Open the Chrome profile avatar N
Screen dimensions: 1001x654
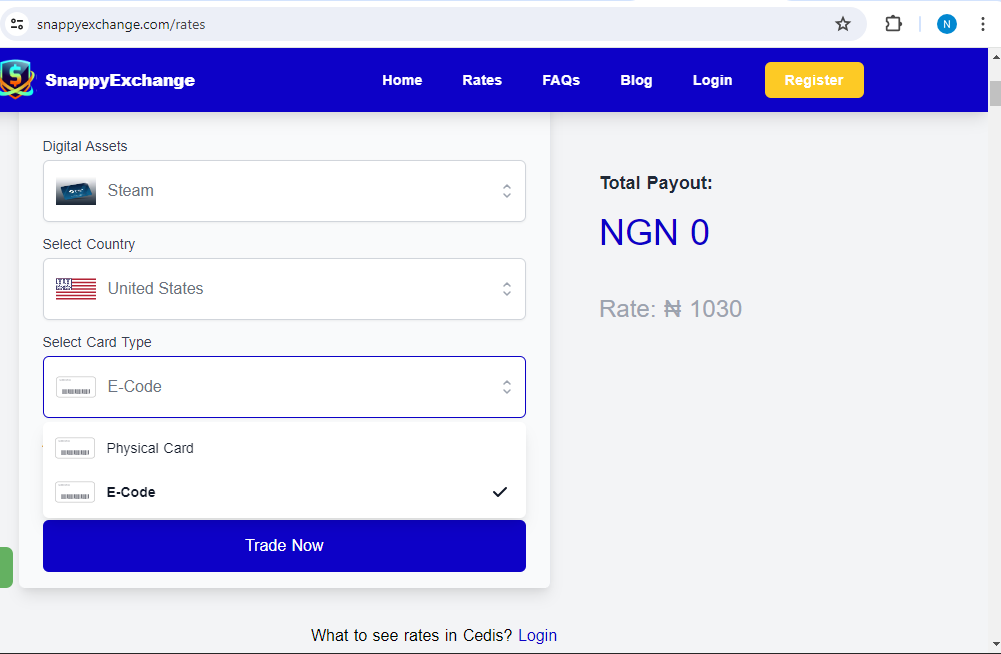point(946,24)
